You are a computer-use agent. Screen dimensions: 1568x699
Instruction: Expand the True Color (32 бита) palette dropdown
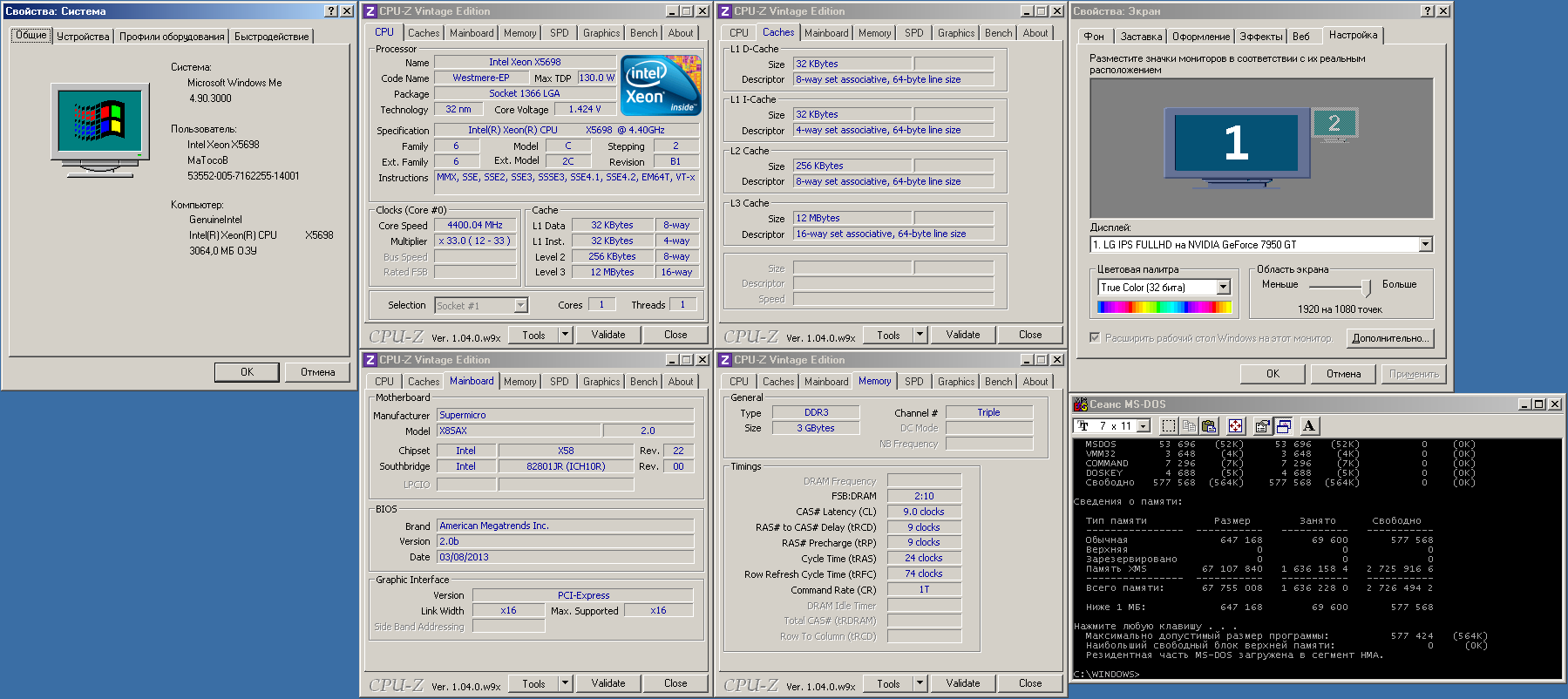point(1223,288)
